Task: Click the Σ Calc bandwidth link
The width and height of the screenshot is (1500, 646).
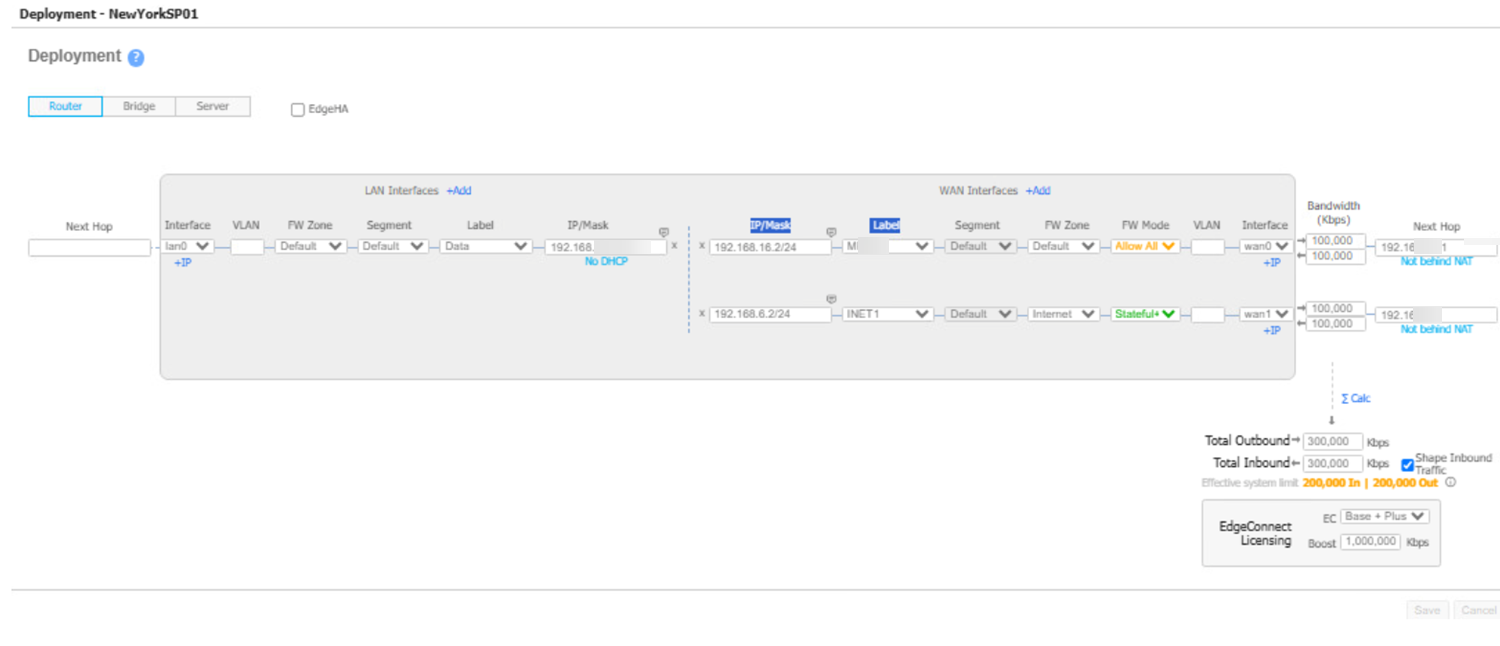Action: [1355, 399]
